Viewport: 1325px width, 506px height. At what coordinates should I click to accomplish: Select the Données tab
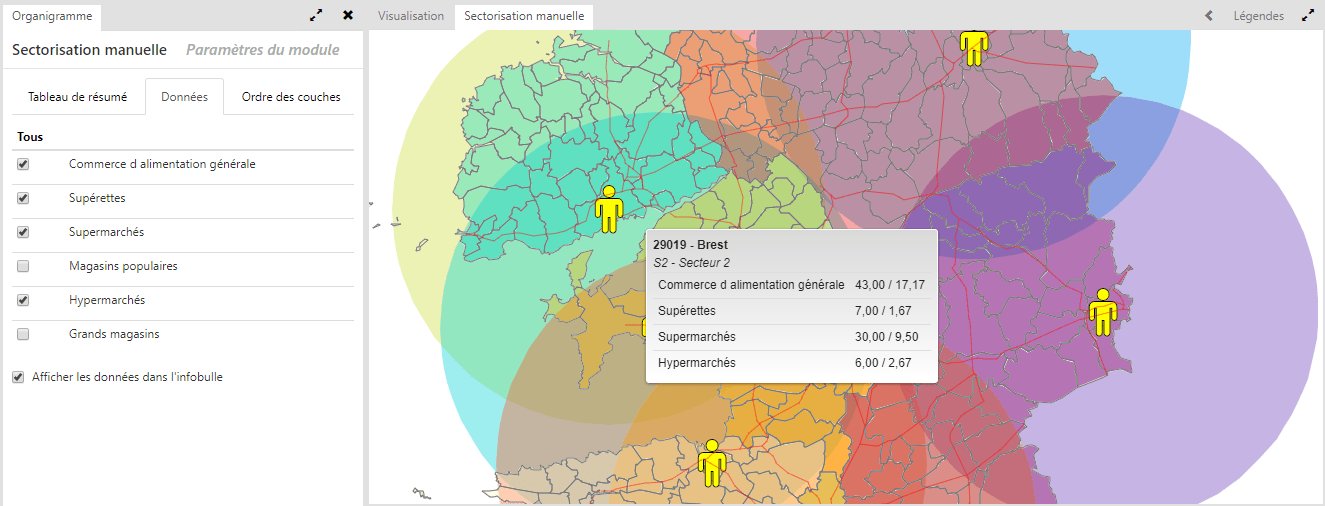tap(184, 97)
